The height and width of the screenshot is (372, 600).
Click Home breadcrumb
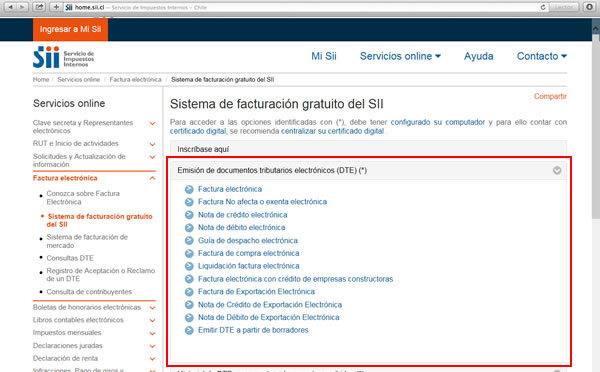point(41,80)
